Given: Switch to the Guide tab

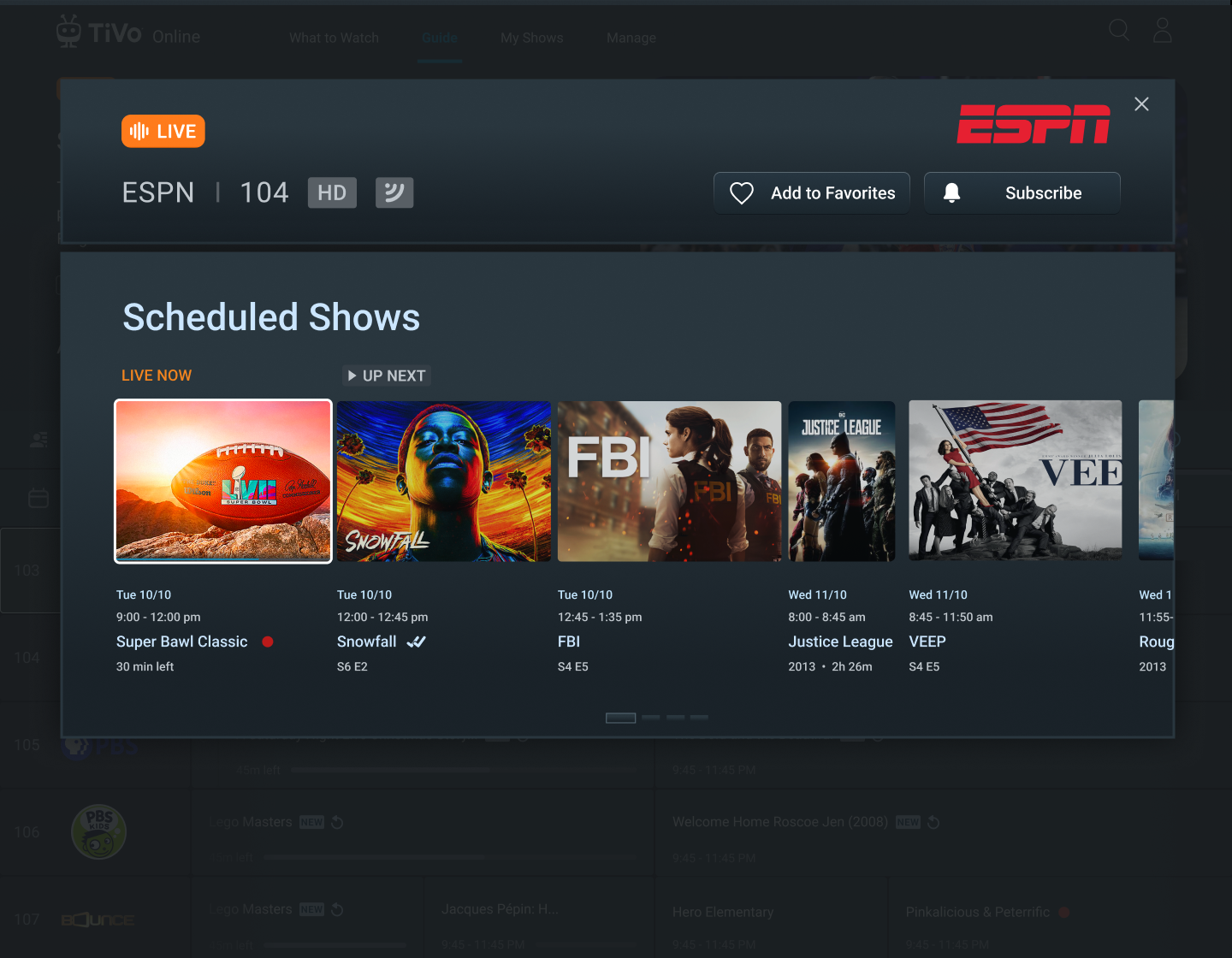Looking at the screenshot, I should coord(440,38).
